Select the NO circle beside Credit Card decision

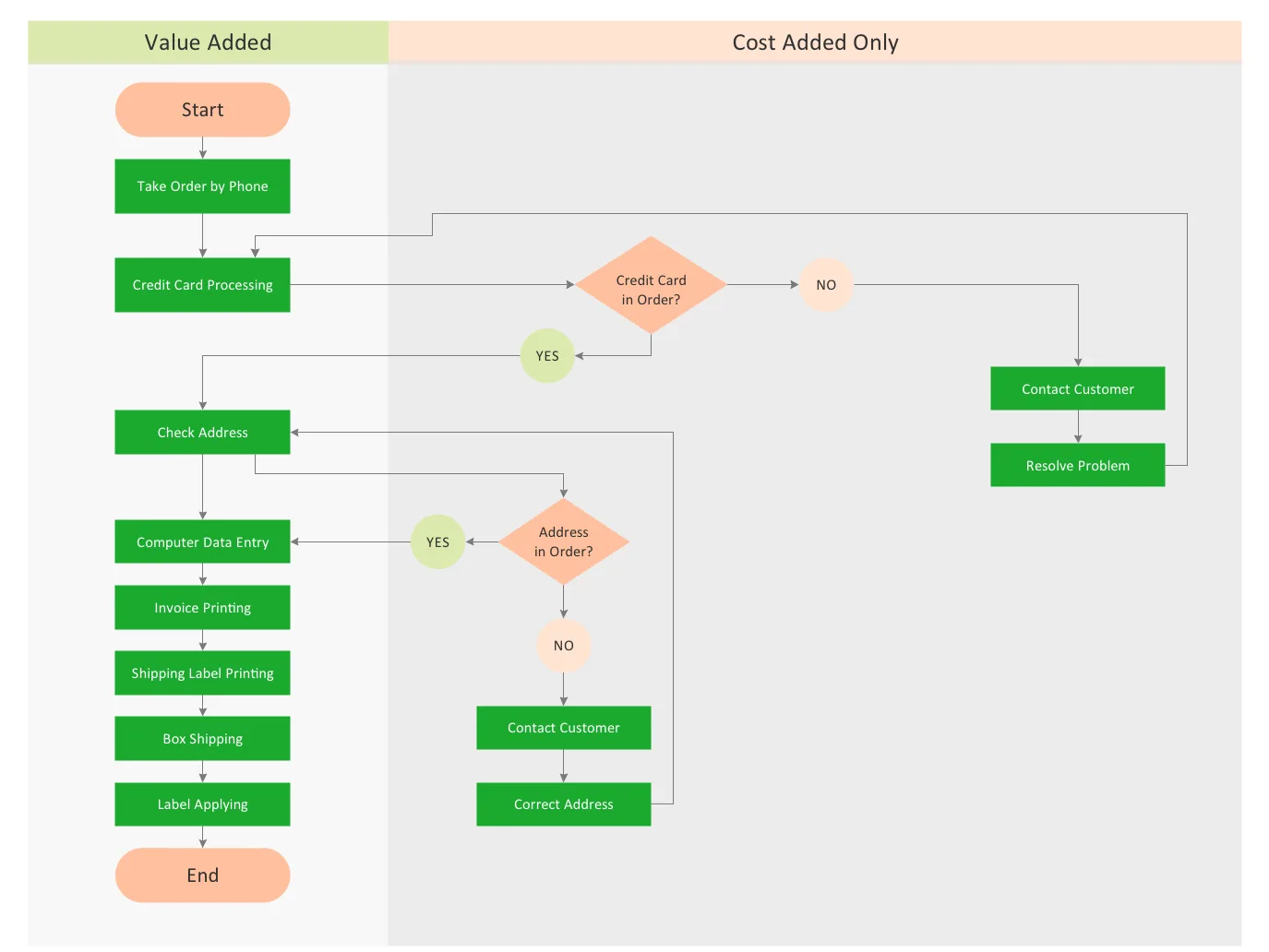click(x=826, y=285)
